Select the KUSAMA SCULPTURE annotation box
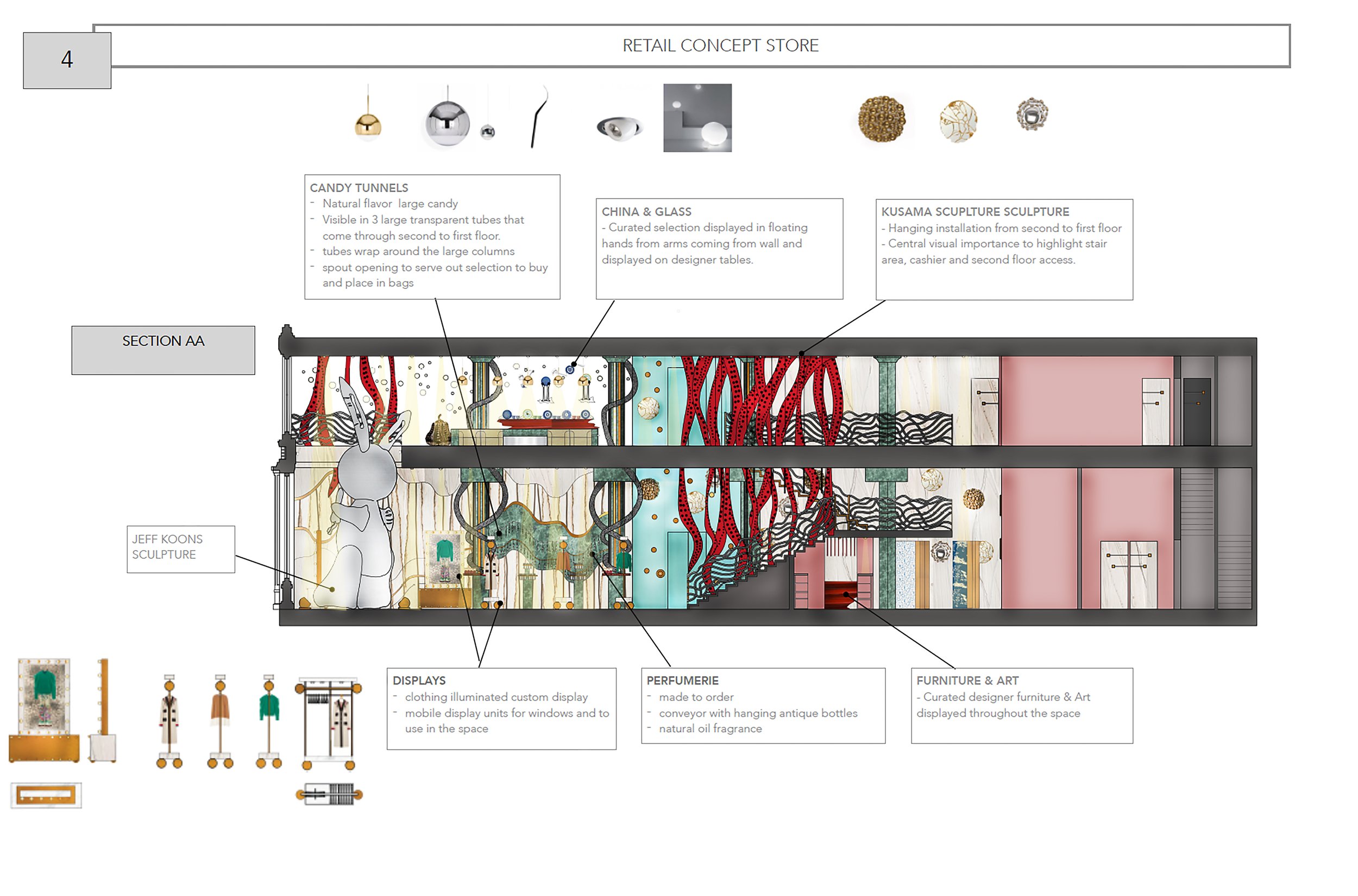Screen dimensions: 1358x896 1004,249
